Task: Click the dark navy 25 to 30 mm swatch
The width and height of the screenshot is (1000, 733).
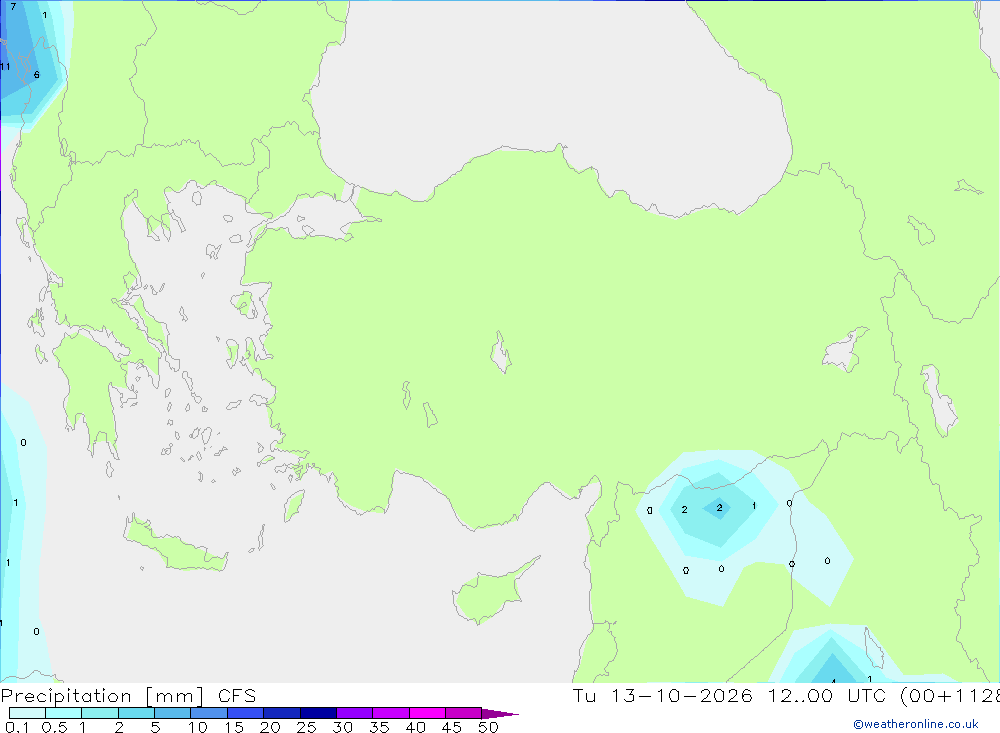Action: point(318,713)
